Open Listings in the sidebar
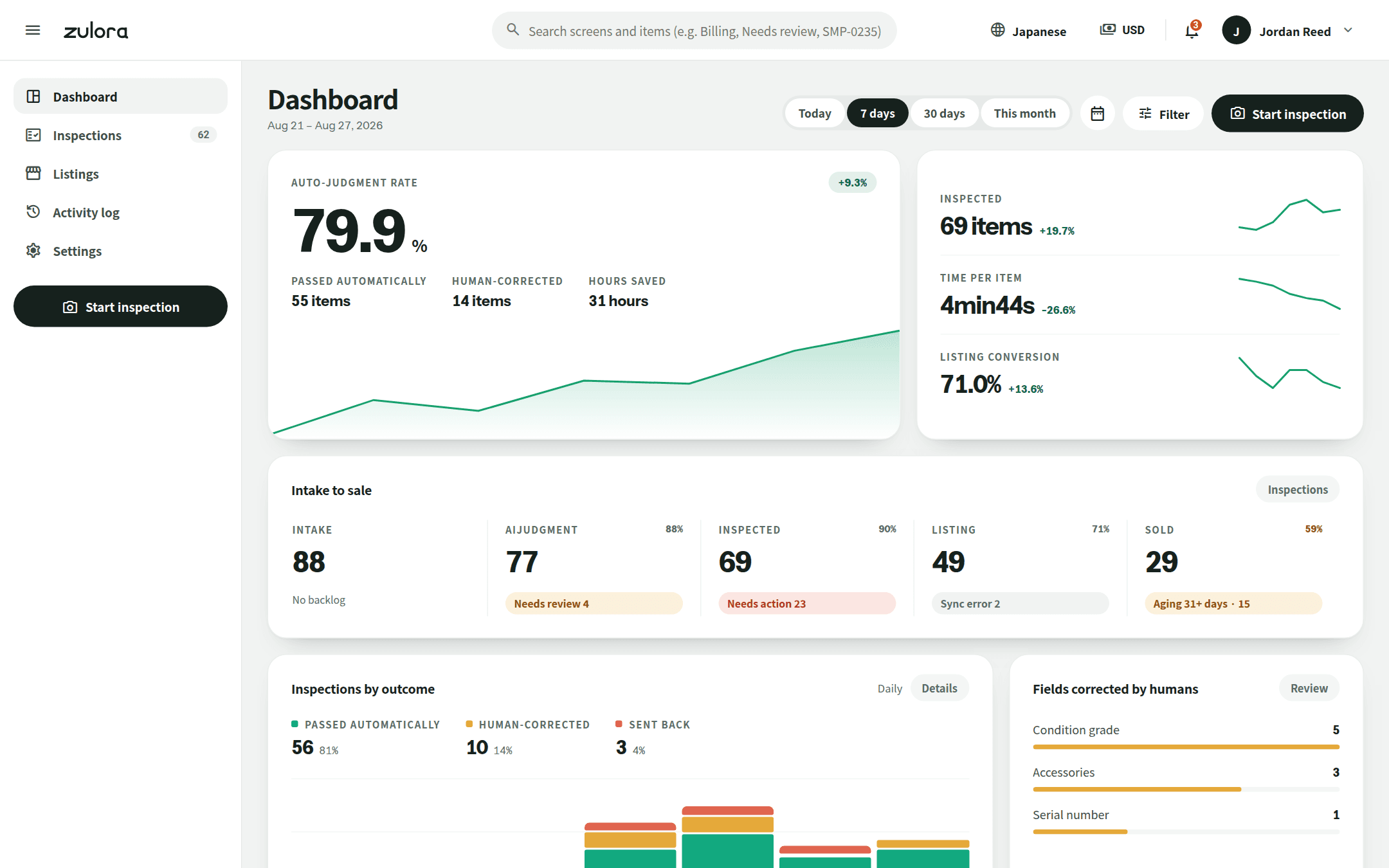Screen dimensions: 1389x868 (120, 174)
